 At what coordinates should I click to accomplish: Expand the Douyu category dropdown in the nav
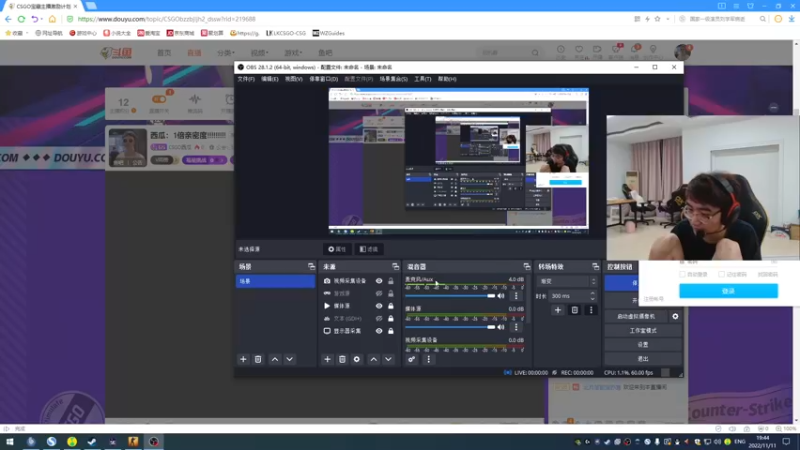[x=226, y=53]
